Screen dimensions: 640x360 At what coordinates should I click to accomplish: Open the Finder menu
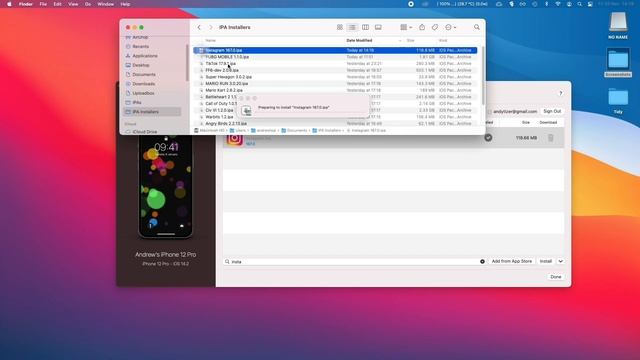25,4
